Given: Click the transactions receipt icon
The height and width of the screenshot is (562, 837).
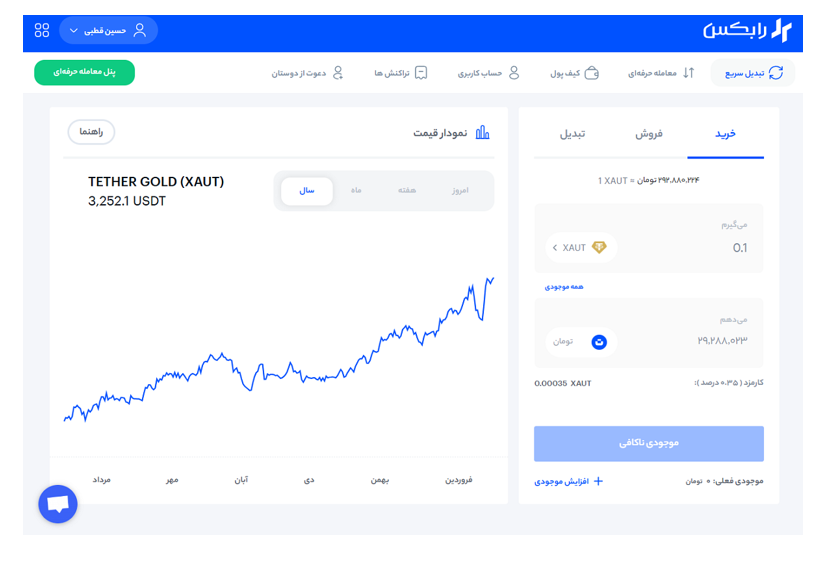Looking at the screenshot, I should (x=421, y=73).
